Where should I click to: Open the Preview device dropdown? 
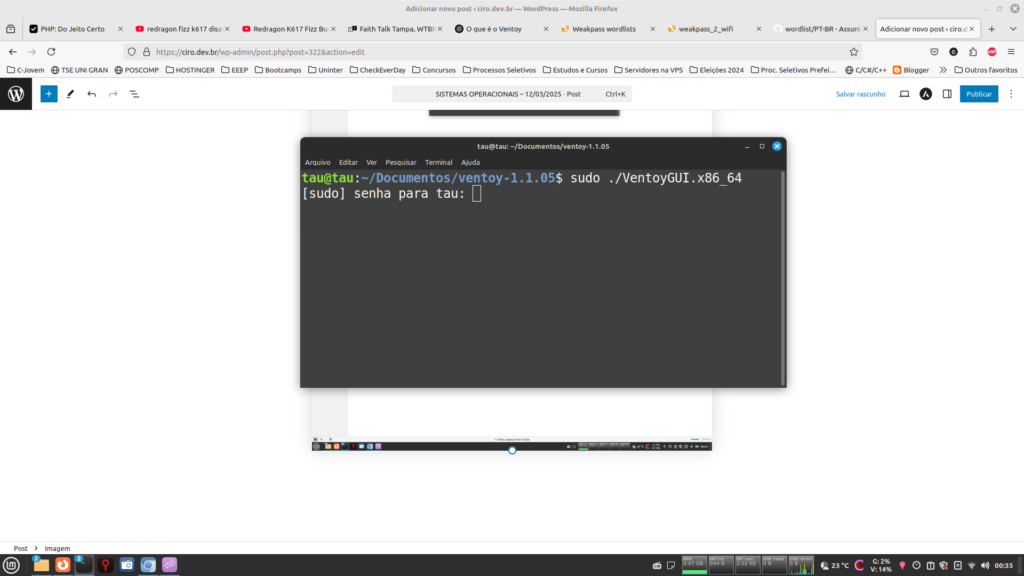(904, 94)
